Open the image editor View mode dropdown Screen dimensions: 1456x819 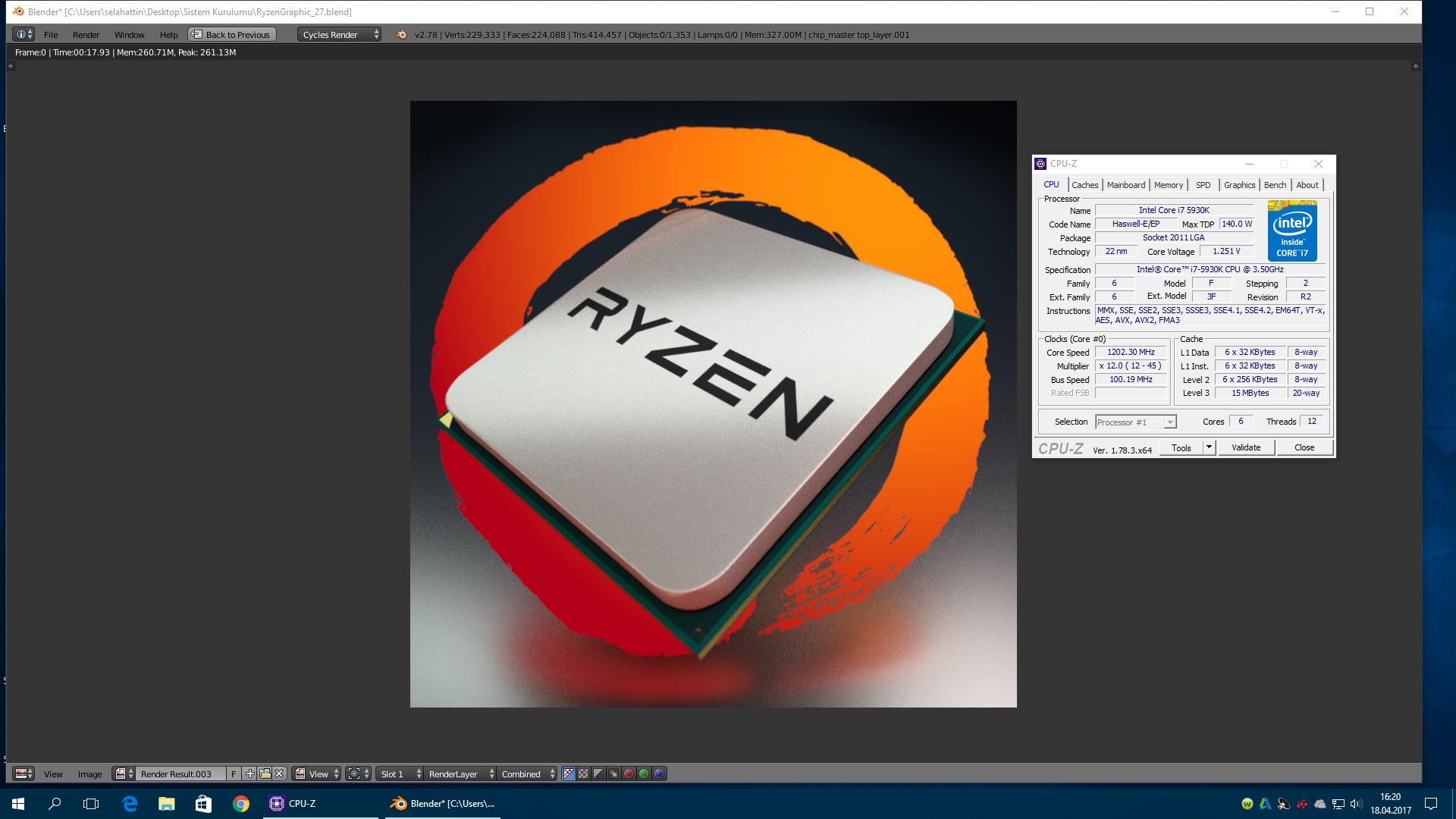(x=317, y=773)
